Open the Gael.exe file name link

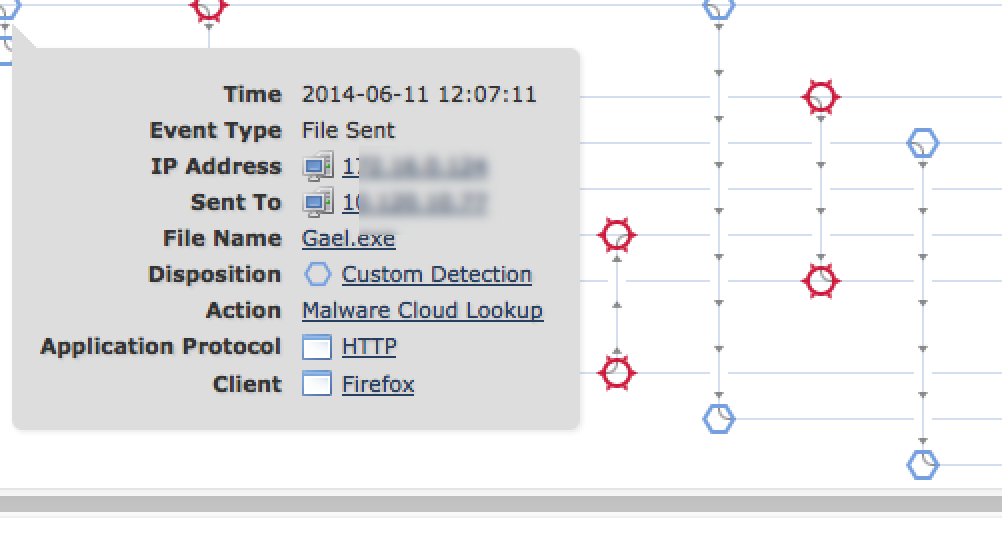pyautogui.click(x=348, y=239)
